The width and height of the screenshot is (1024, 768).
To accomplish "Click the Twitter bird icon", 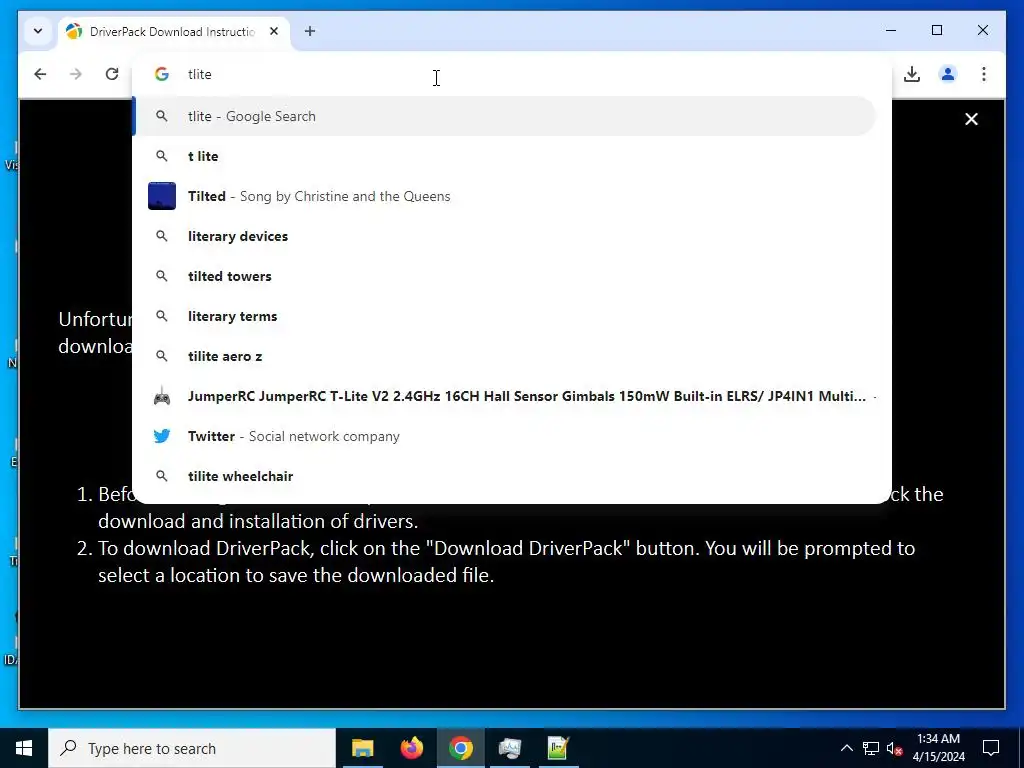I will (162, 436).
